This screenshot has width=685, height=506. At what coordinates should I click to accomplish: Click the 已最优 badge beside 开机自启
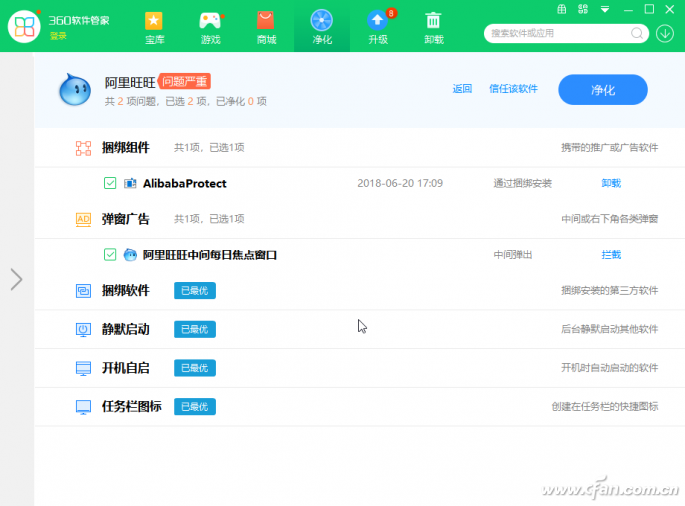195,368
